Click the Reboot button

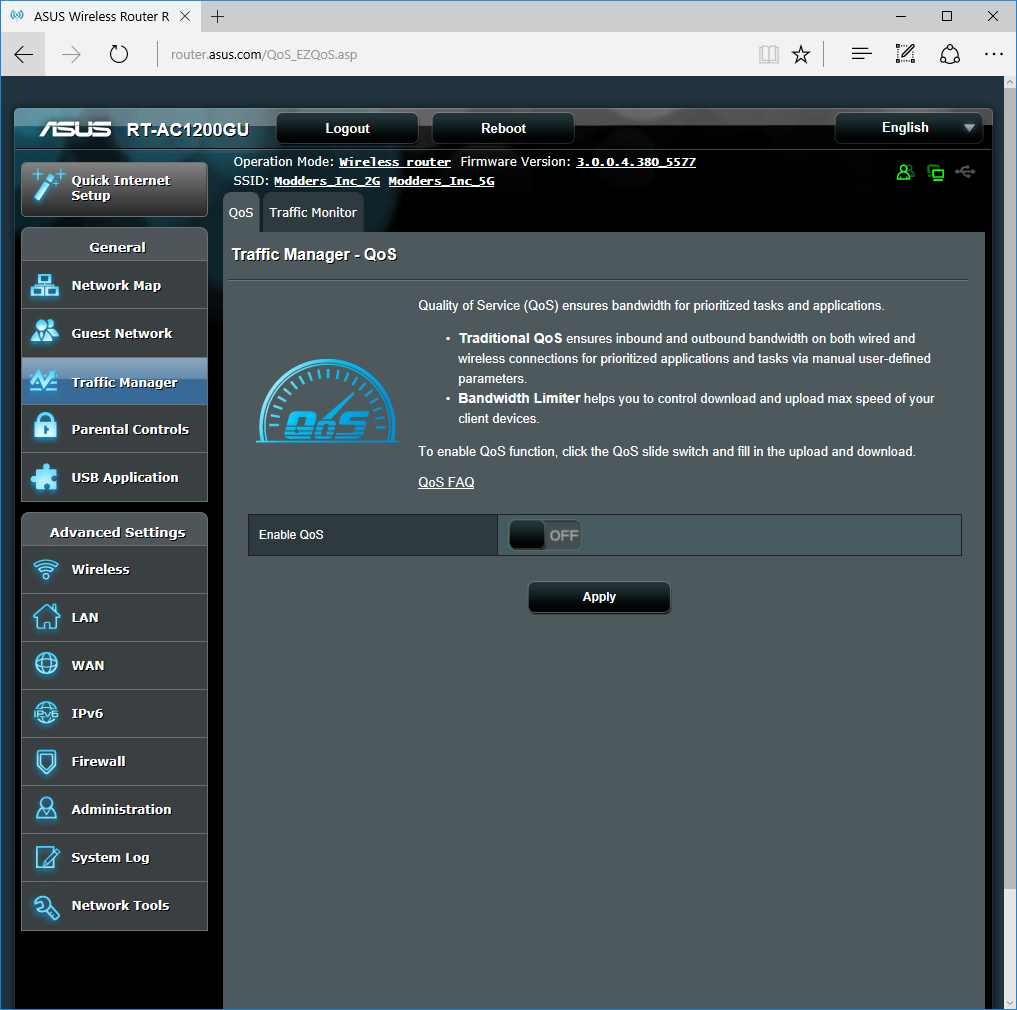click(503, 128)
